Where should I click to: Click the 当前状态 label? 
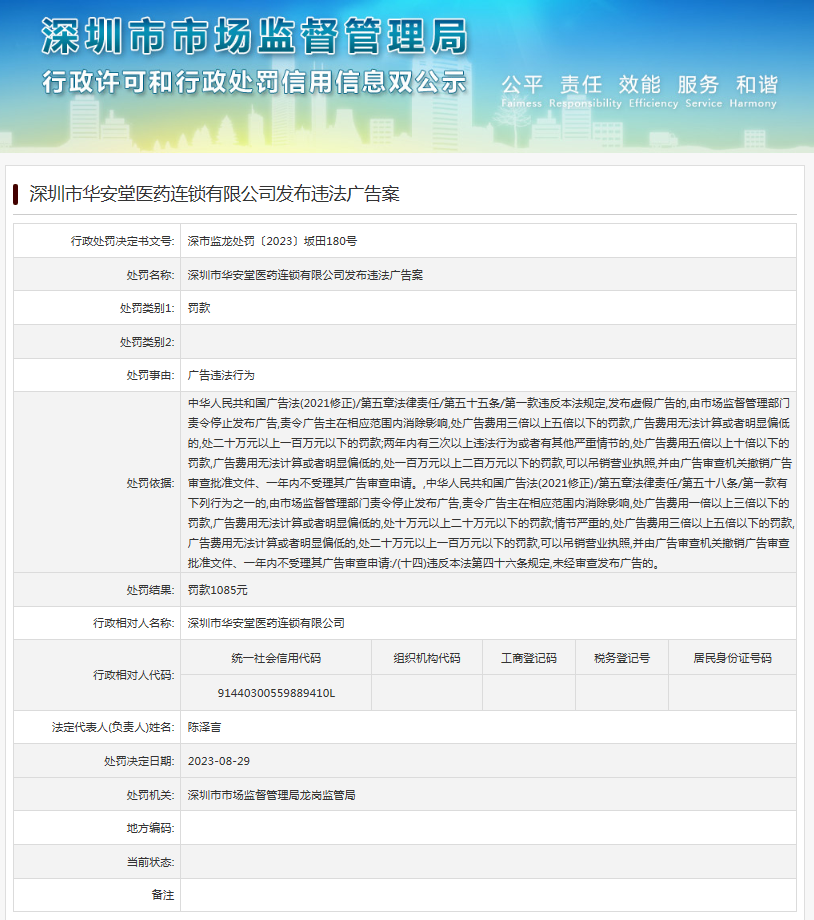tap(150, 862)
